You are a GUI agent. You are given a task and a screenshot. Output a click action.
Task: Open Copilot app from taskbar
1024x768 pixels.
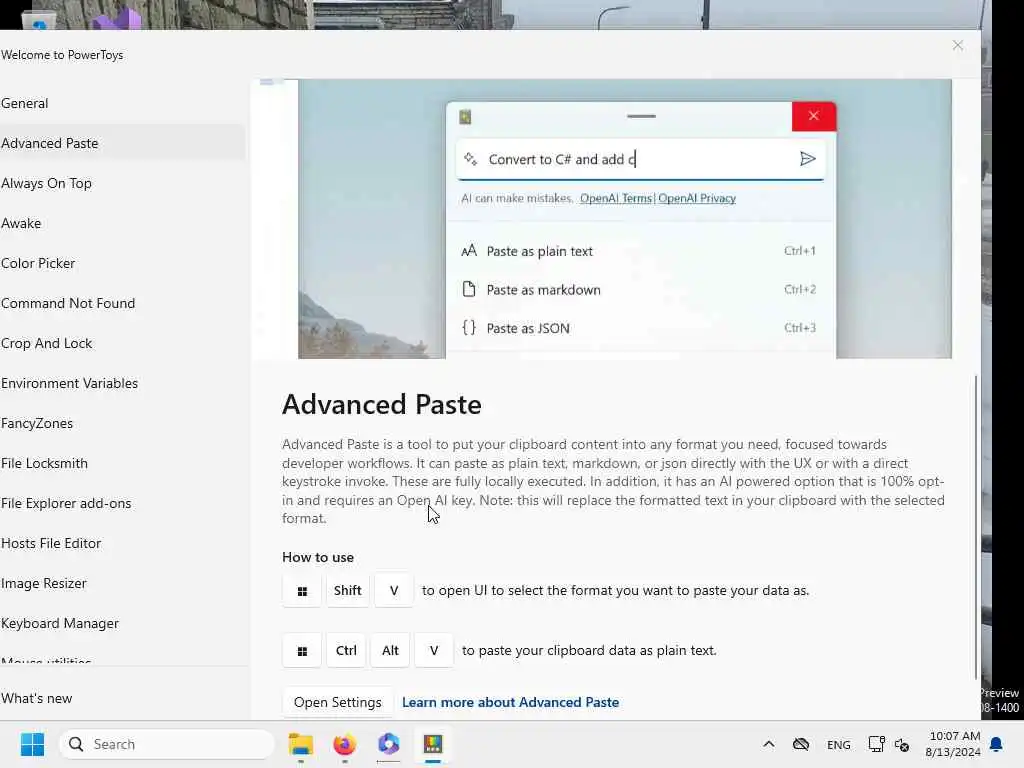[389, 744]
